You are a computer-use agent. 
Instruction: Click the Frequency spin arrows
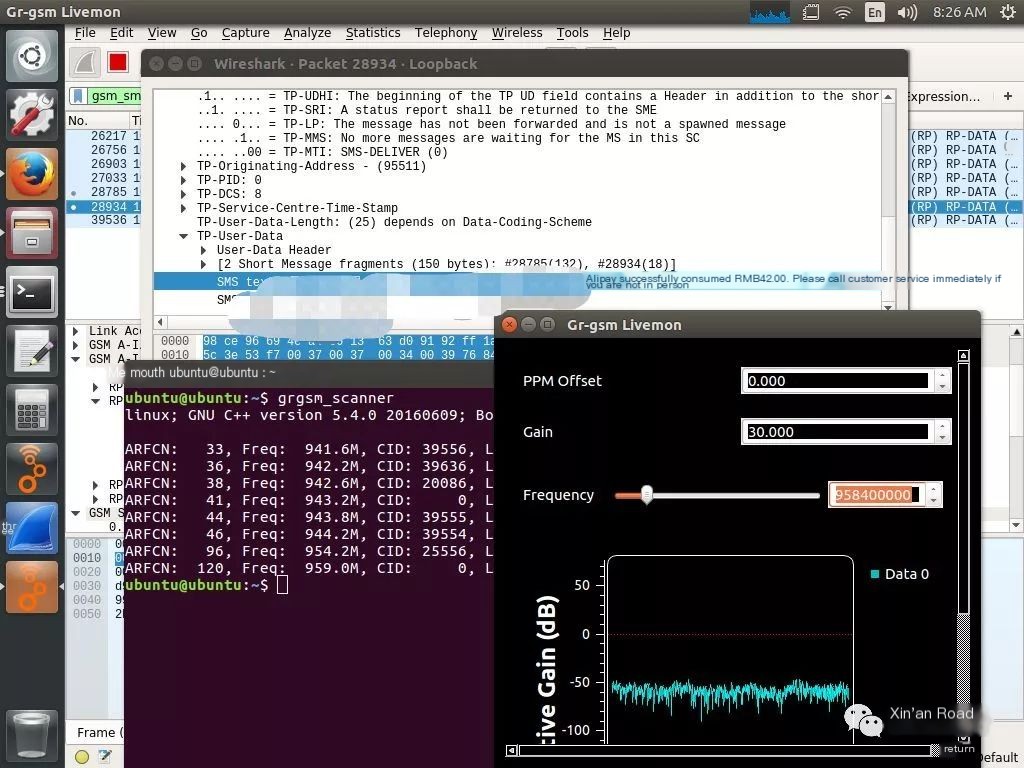tap(933, 495)
